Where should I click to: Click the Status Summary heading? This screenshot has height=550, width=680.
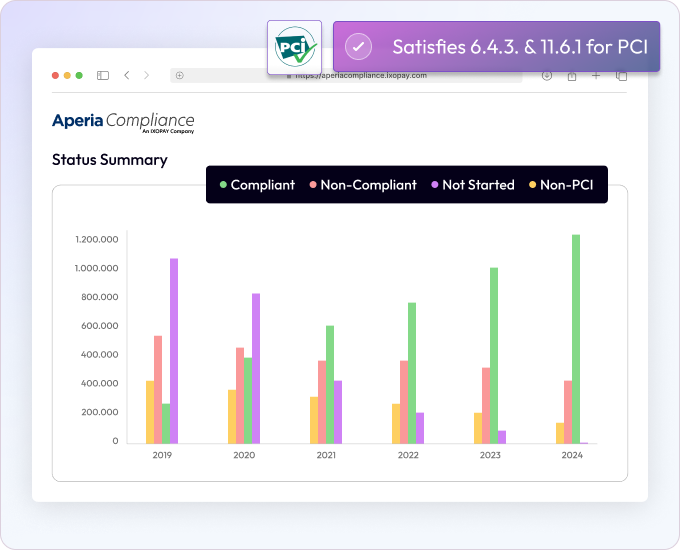(110, 159)
